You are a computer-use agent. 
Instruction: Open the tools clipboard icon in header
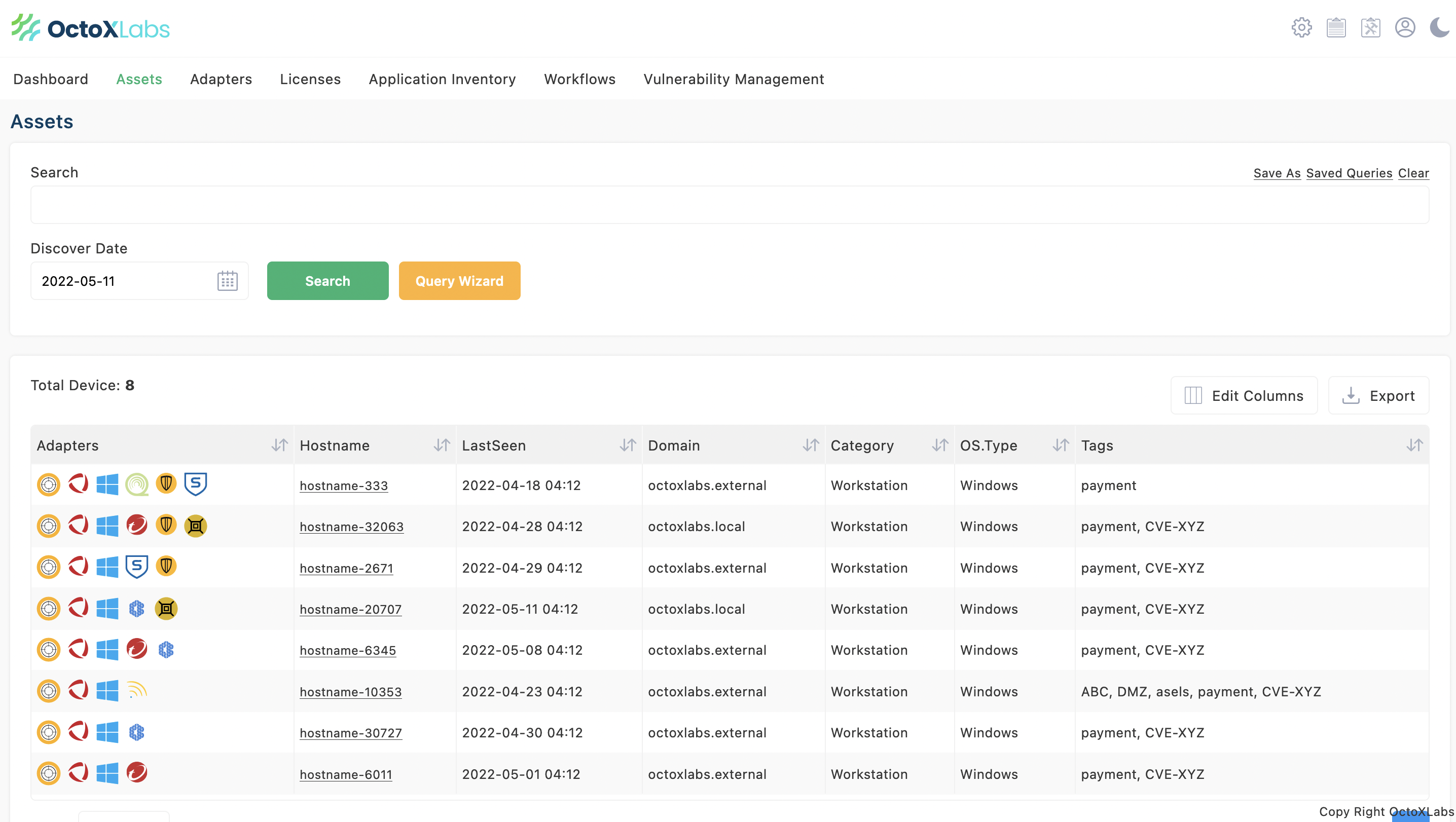1370,27
